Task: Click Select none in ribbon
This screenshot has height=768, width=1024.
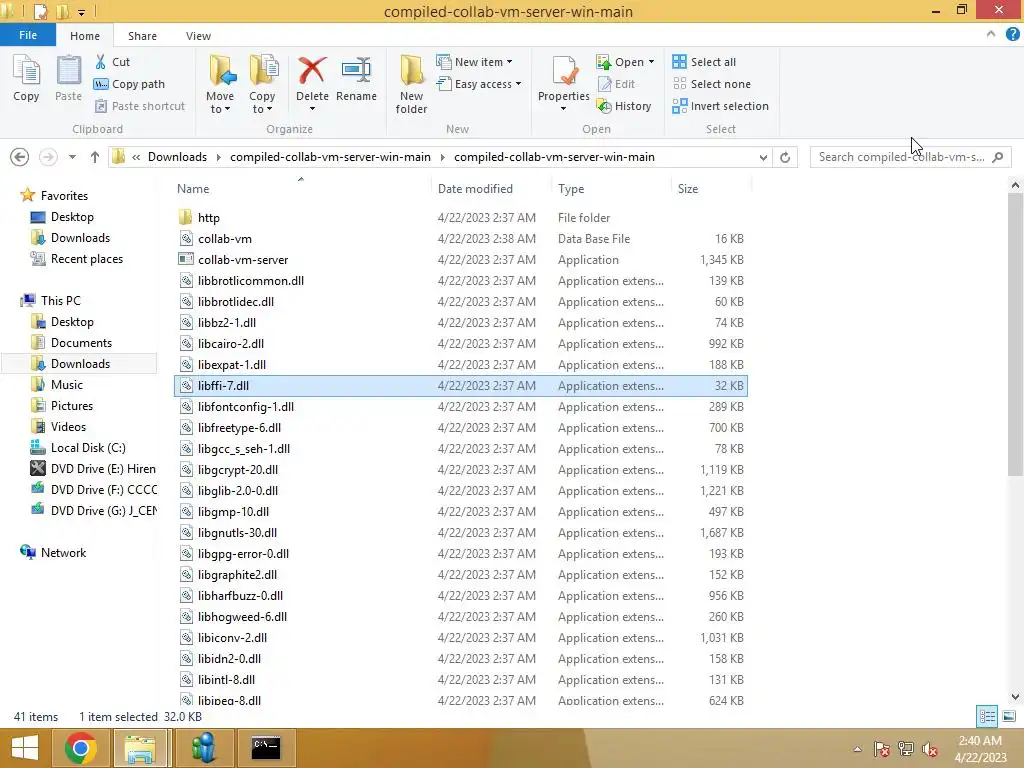Action: (x=712, y=84)
